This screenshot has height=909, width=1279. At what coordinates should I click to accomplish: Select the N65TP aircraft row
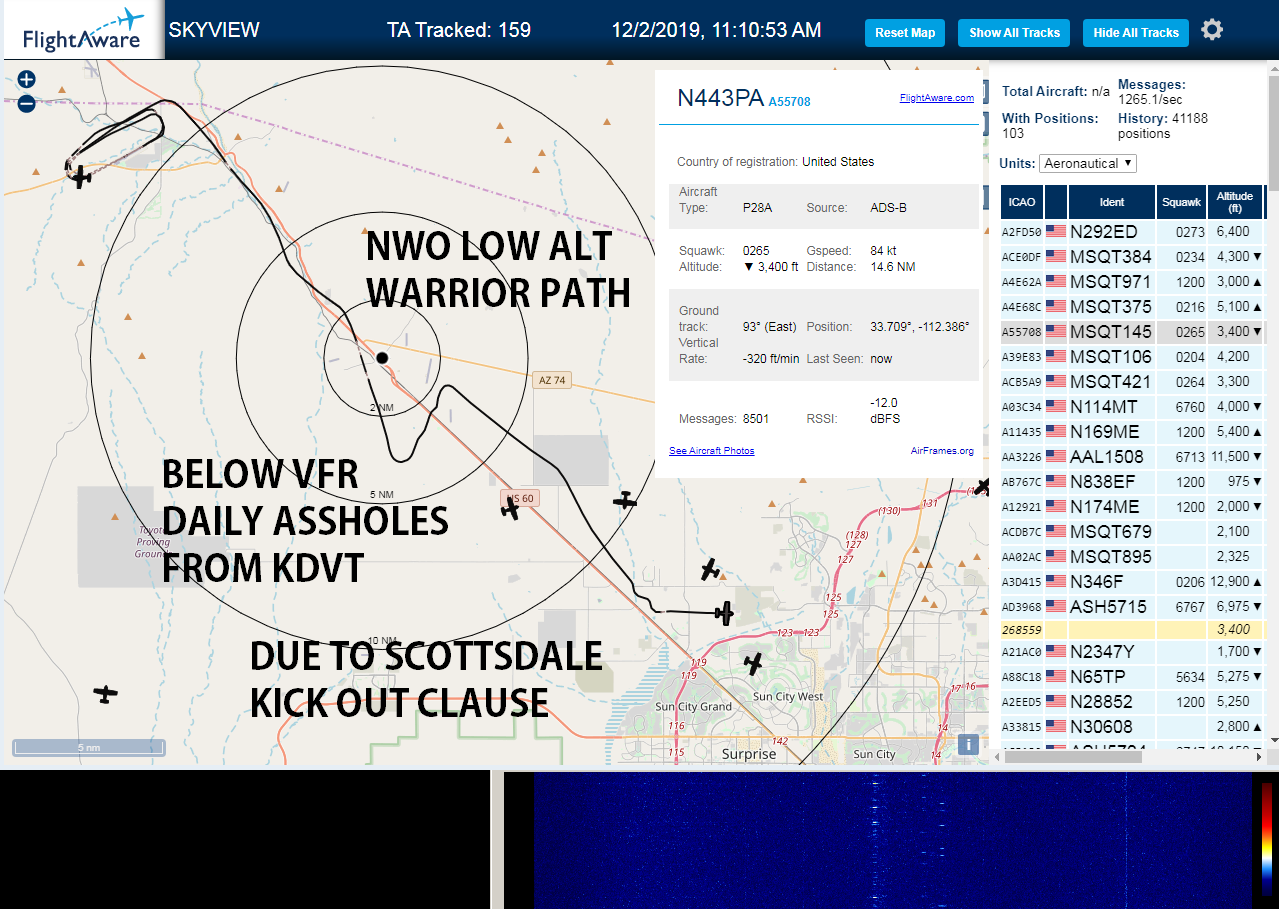[x=1133, y=677]
